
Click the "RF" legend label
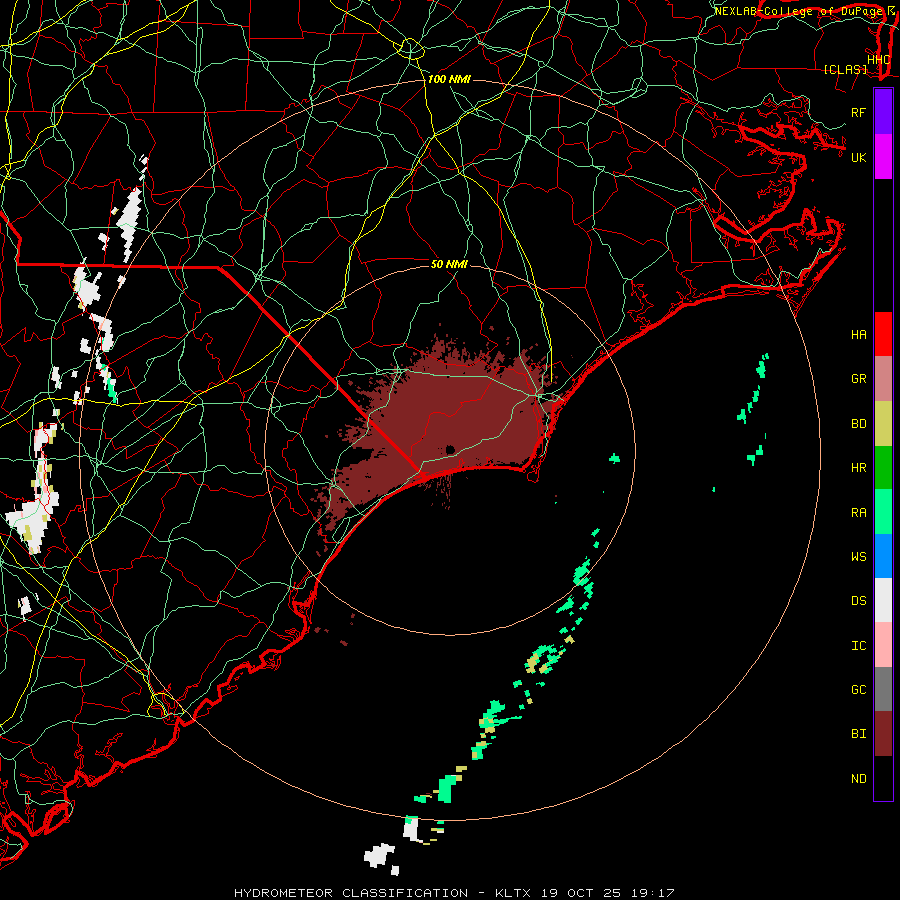tap(859, 112)
